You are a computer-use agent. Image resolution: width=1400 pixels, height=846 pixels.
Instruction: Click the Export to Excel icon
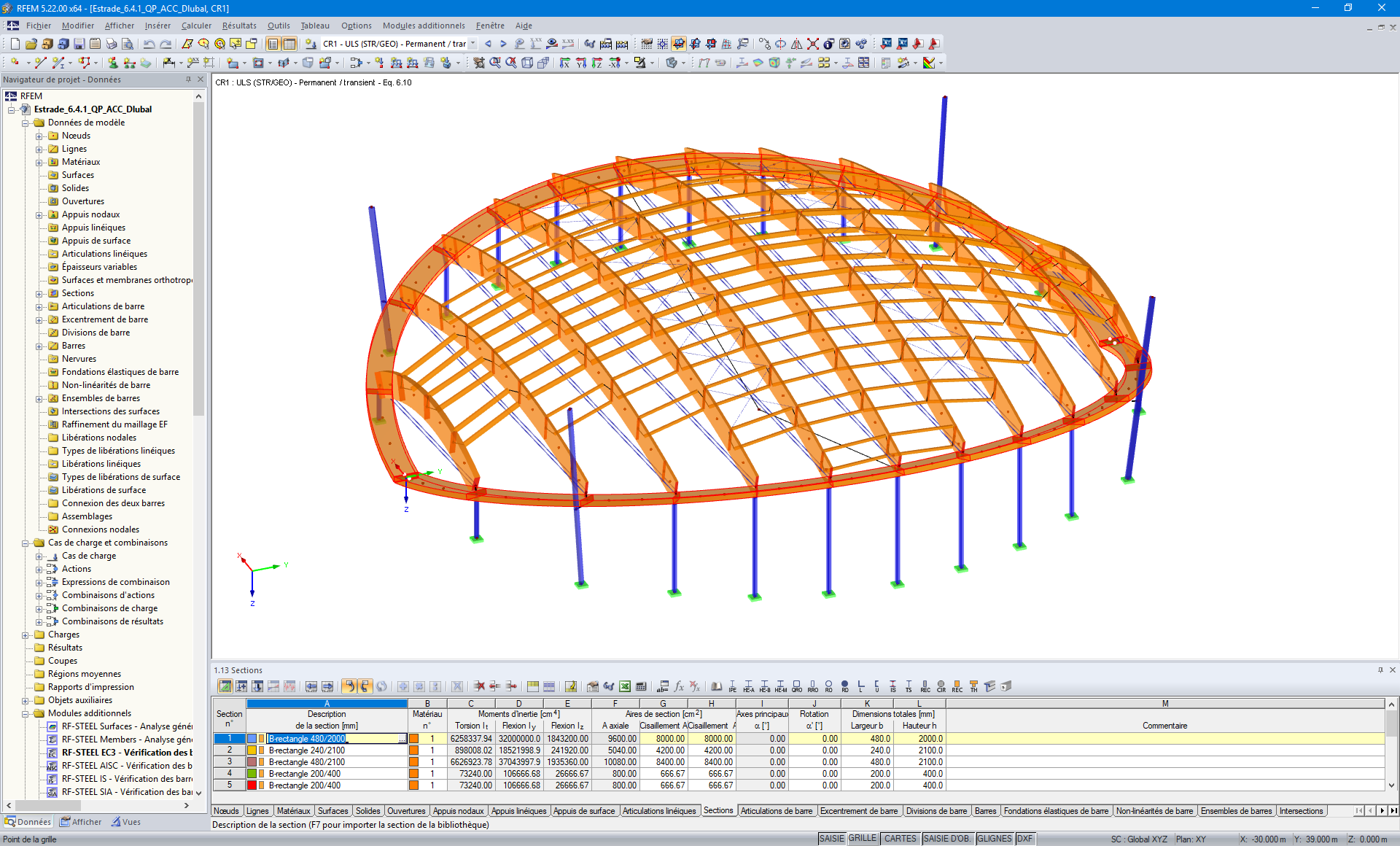tap(625, 686)
